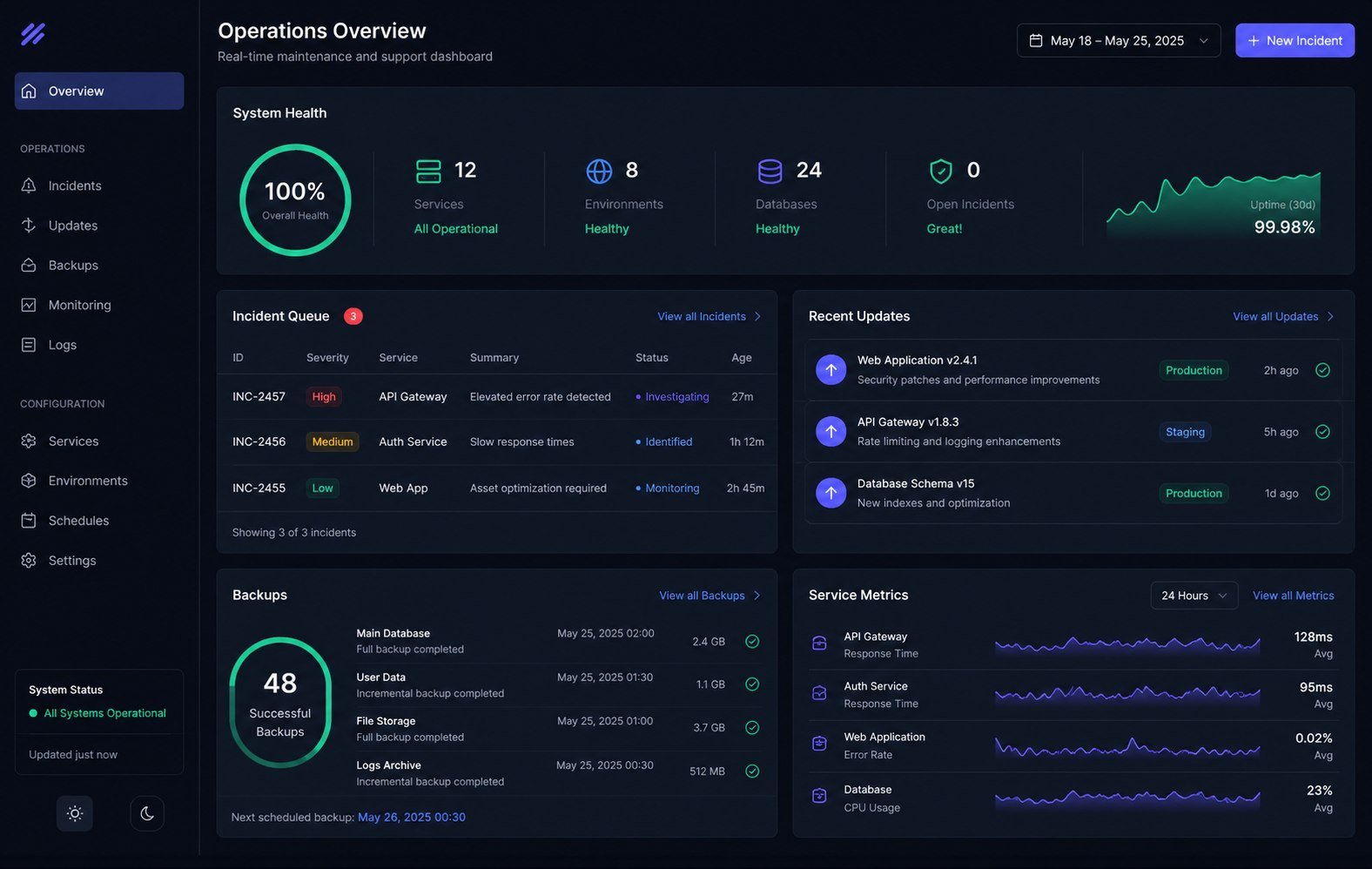Click the High severity badge
The image size is (1372, 869).
click(324, 397)
